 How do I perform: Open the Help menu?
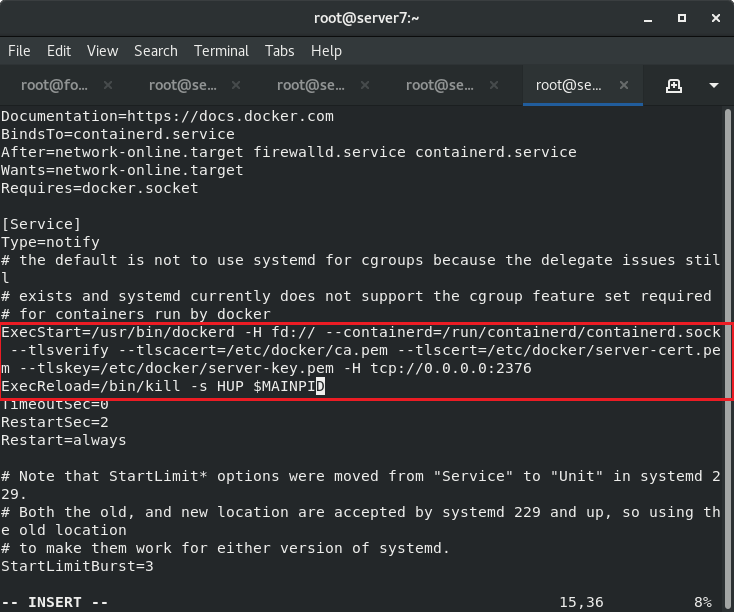[326, 51]
